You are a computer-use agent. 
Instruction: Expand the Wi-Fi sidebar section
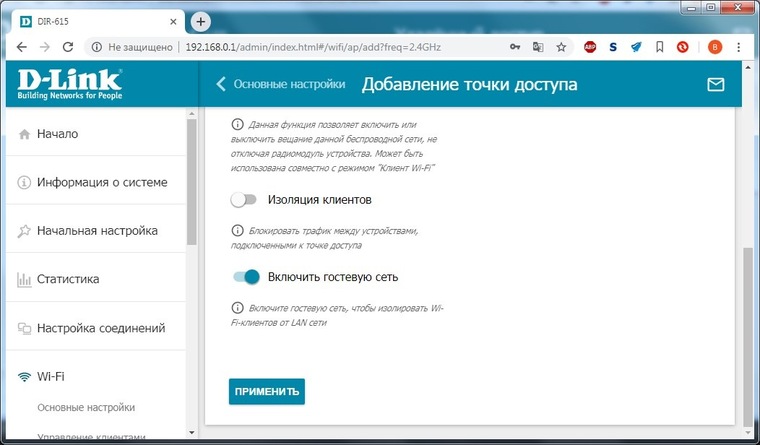(x=58, y=377)
